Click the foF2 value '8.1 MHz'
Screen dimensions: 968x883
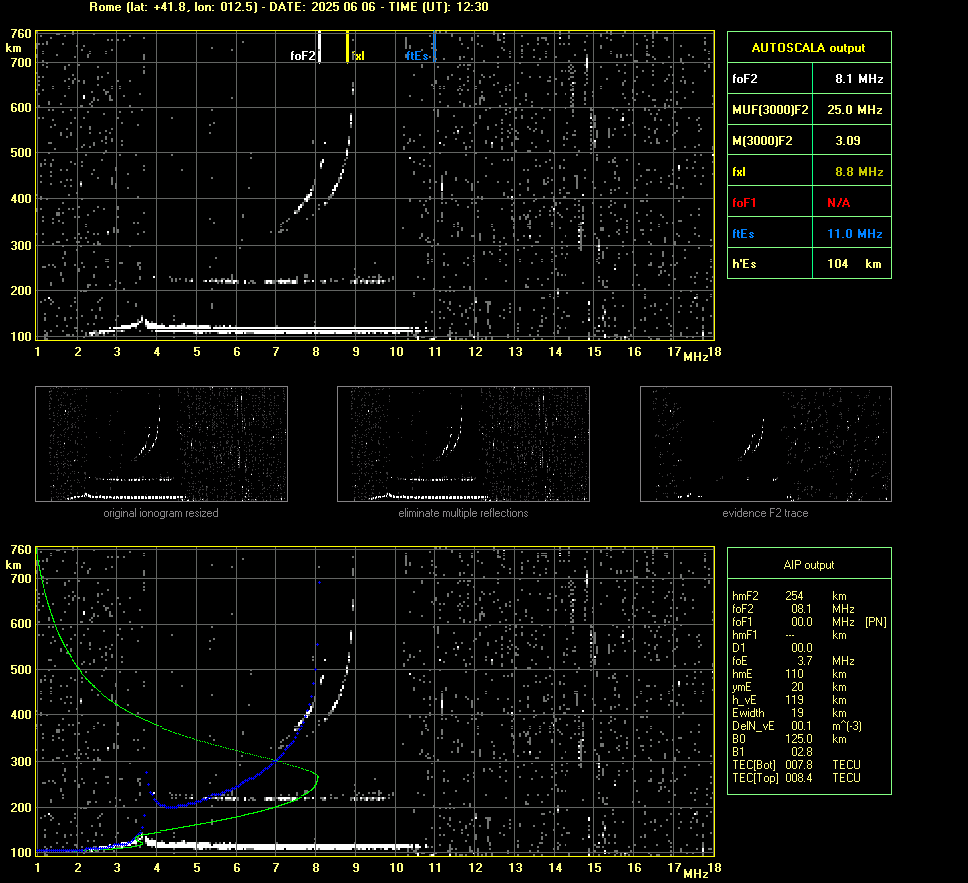859,79
